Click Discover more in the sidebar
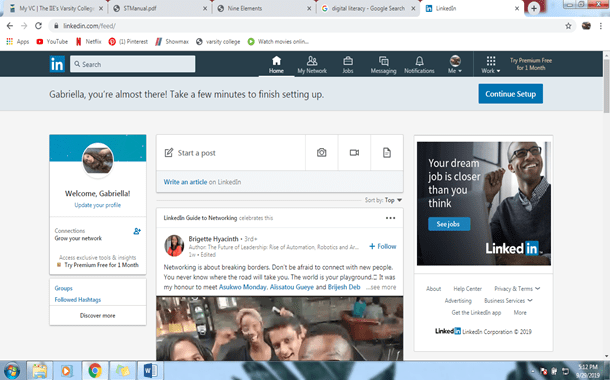The height and width of the screenshot is (380, 610). coord(98,315)
